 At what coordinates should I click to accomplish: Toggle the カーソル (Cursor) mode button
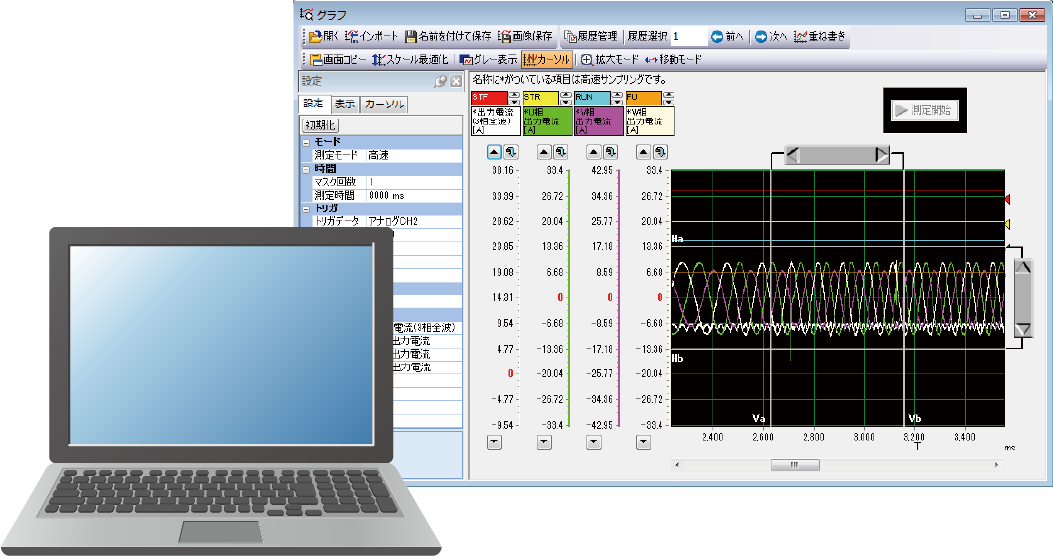click(x=546, y=60)
